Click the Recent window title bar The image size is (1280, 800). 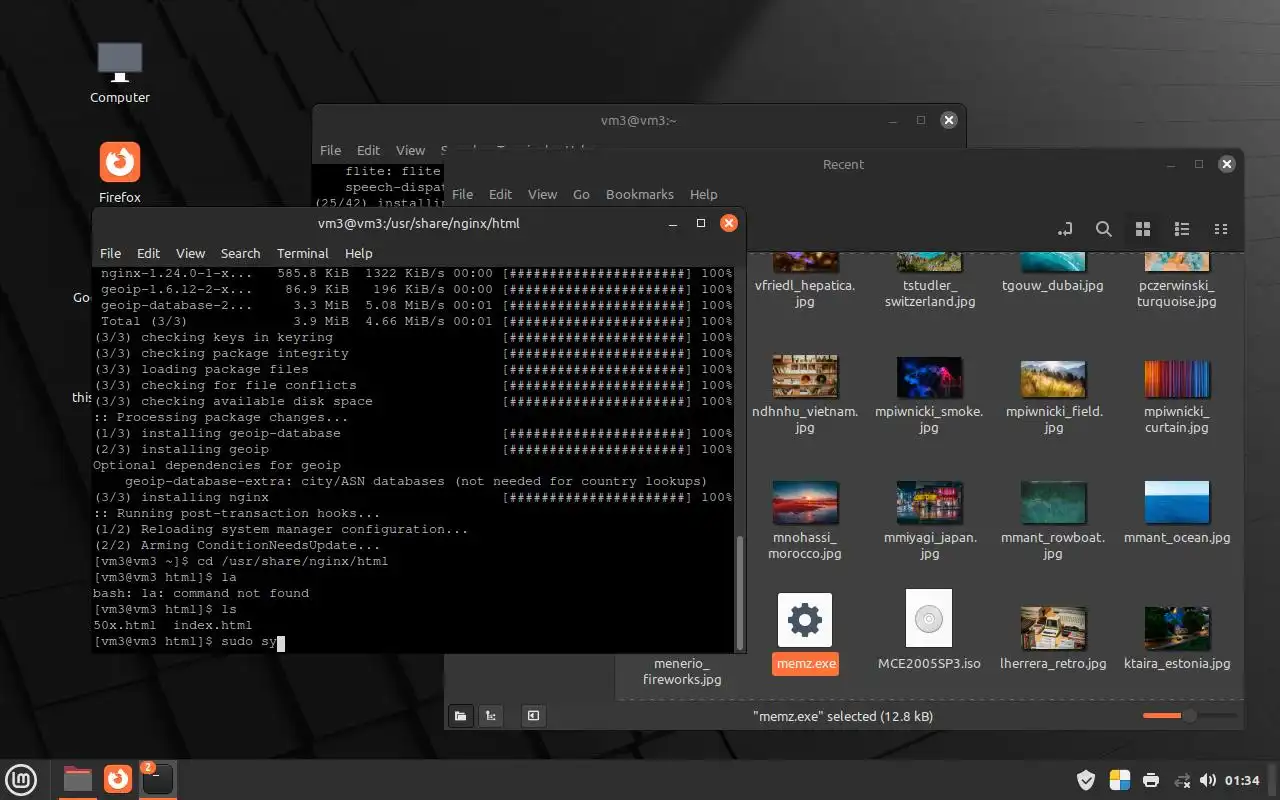tap(843, 164)
